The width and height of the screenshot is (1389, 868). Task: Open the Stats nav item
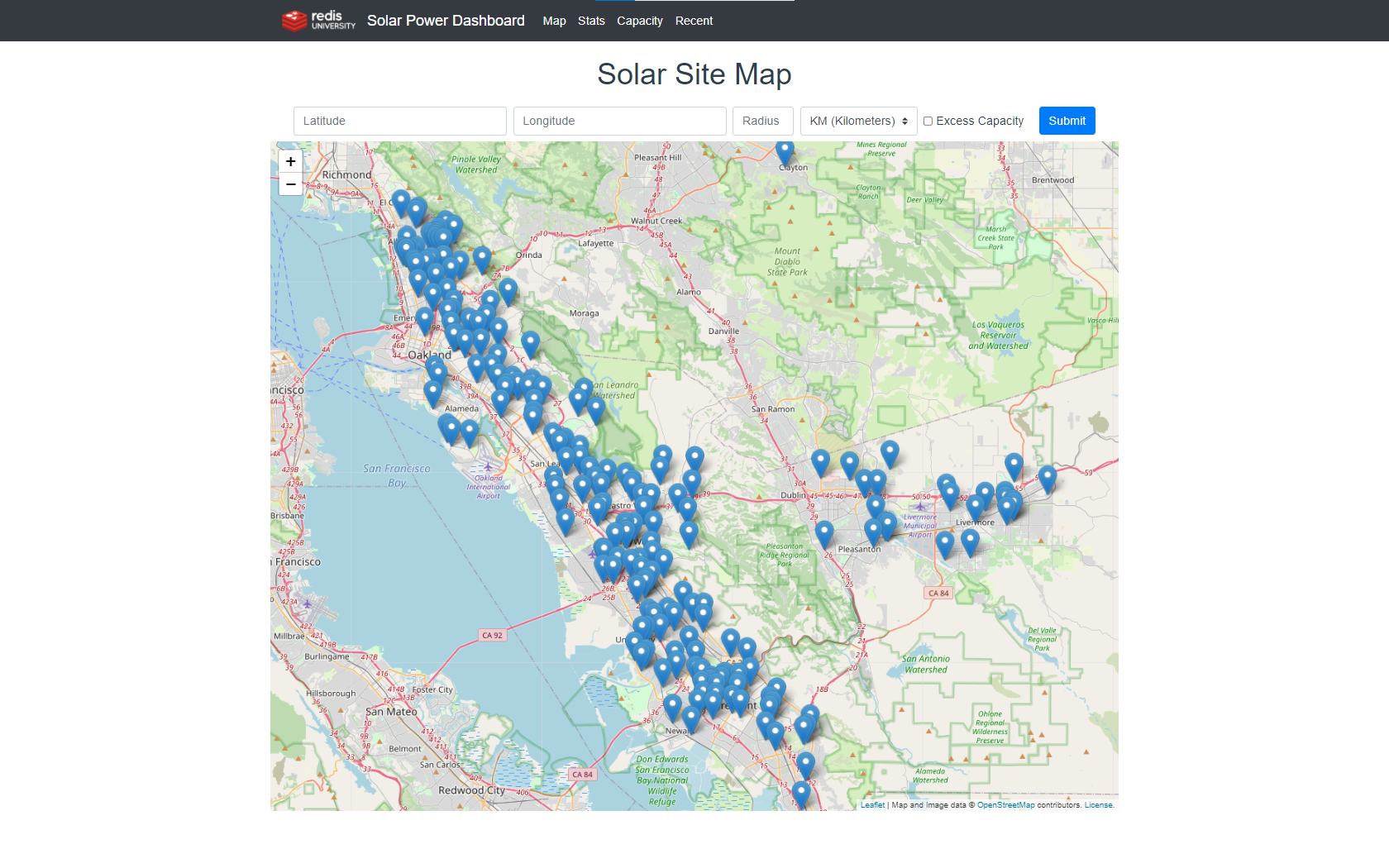coord(591,21)
